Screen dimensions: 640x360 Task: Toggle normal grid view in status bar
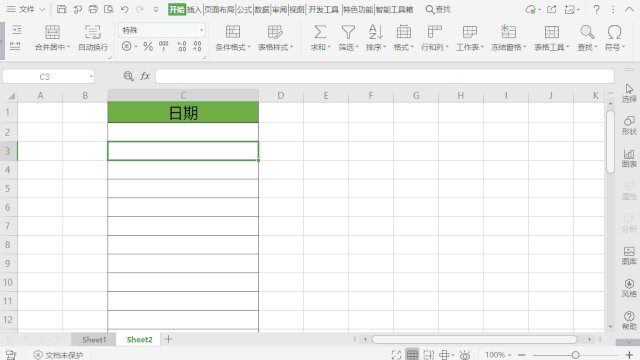[x=412, y=355]
